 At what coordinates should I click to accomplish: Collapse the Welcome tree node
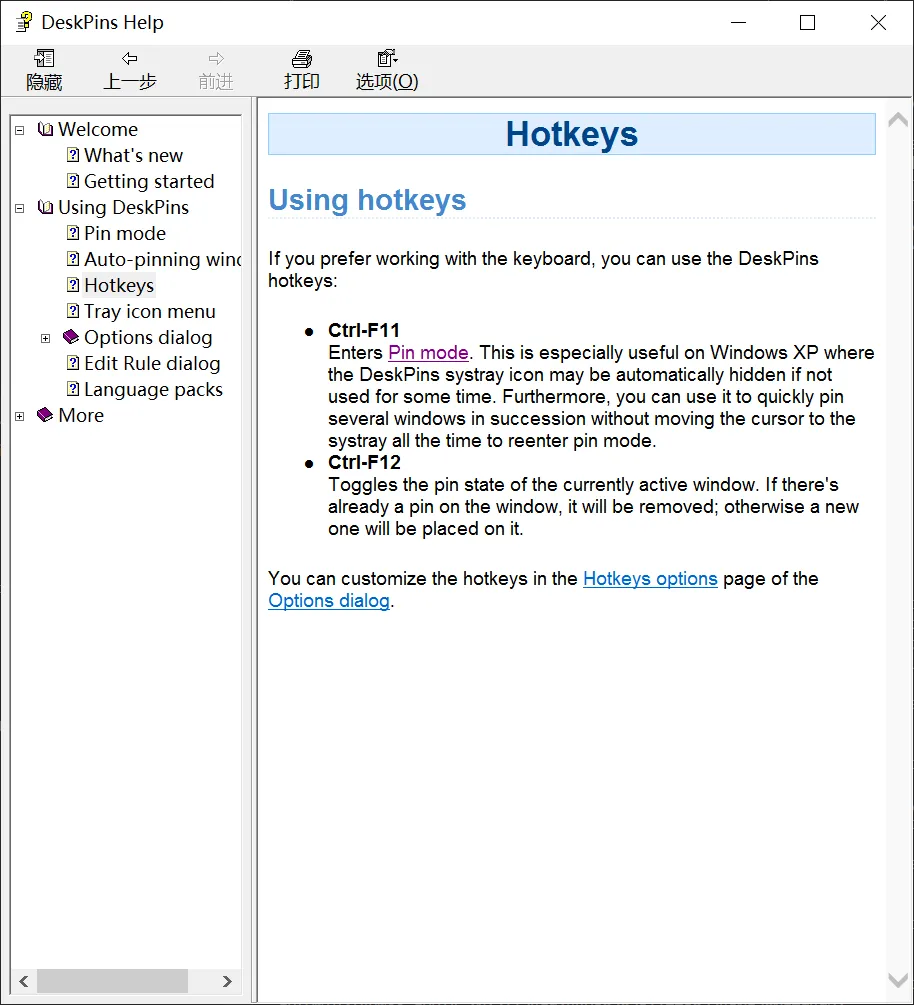20,130
